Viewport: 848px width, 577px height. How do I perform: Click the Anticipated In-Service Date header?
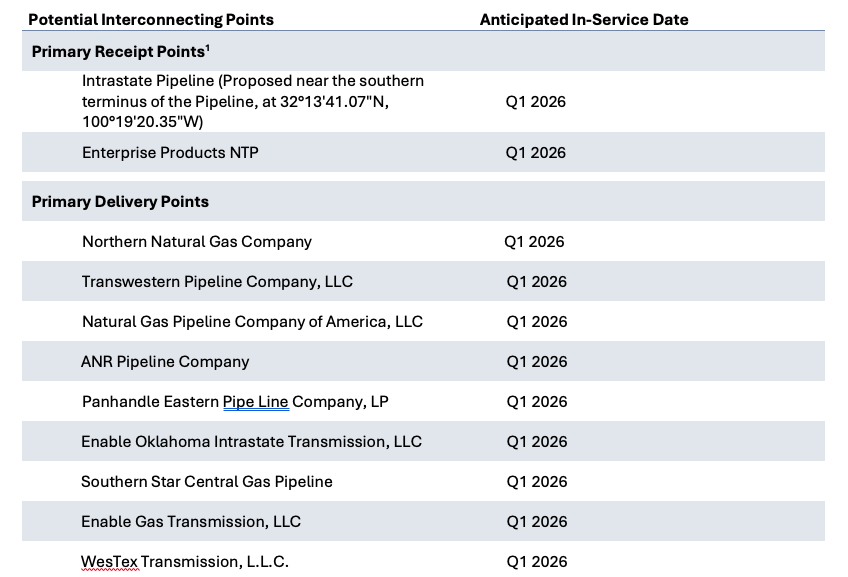point(584,20)
